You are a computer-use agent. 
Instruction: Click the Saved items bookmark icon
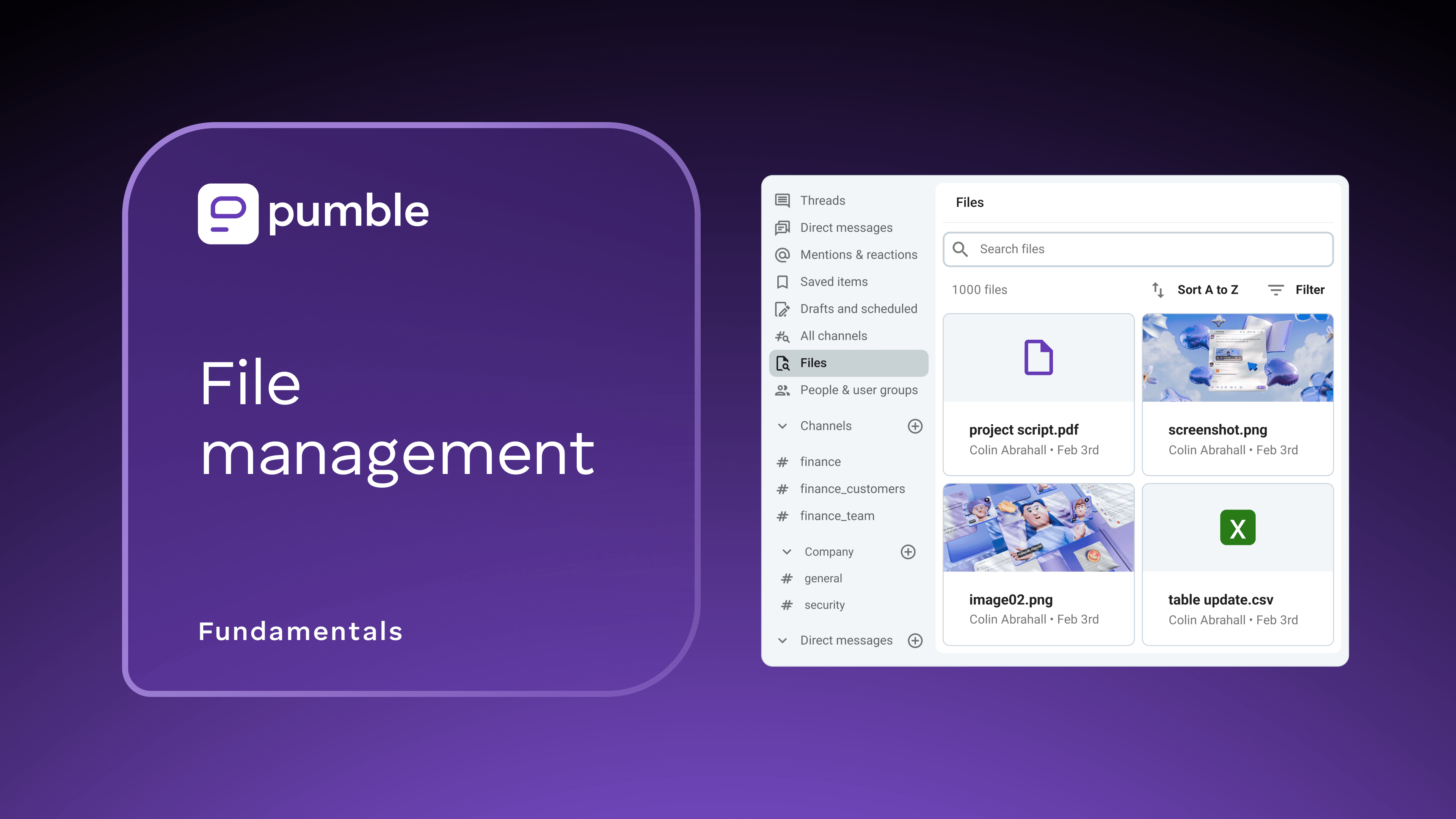782,281
